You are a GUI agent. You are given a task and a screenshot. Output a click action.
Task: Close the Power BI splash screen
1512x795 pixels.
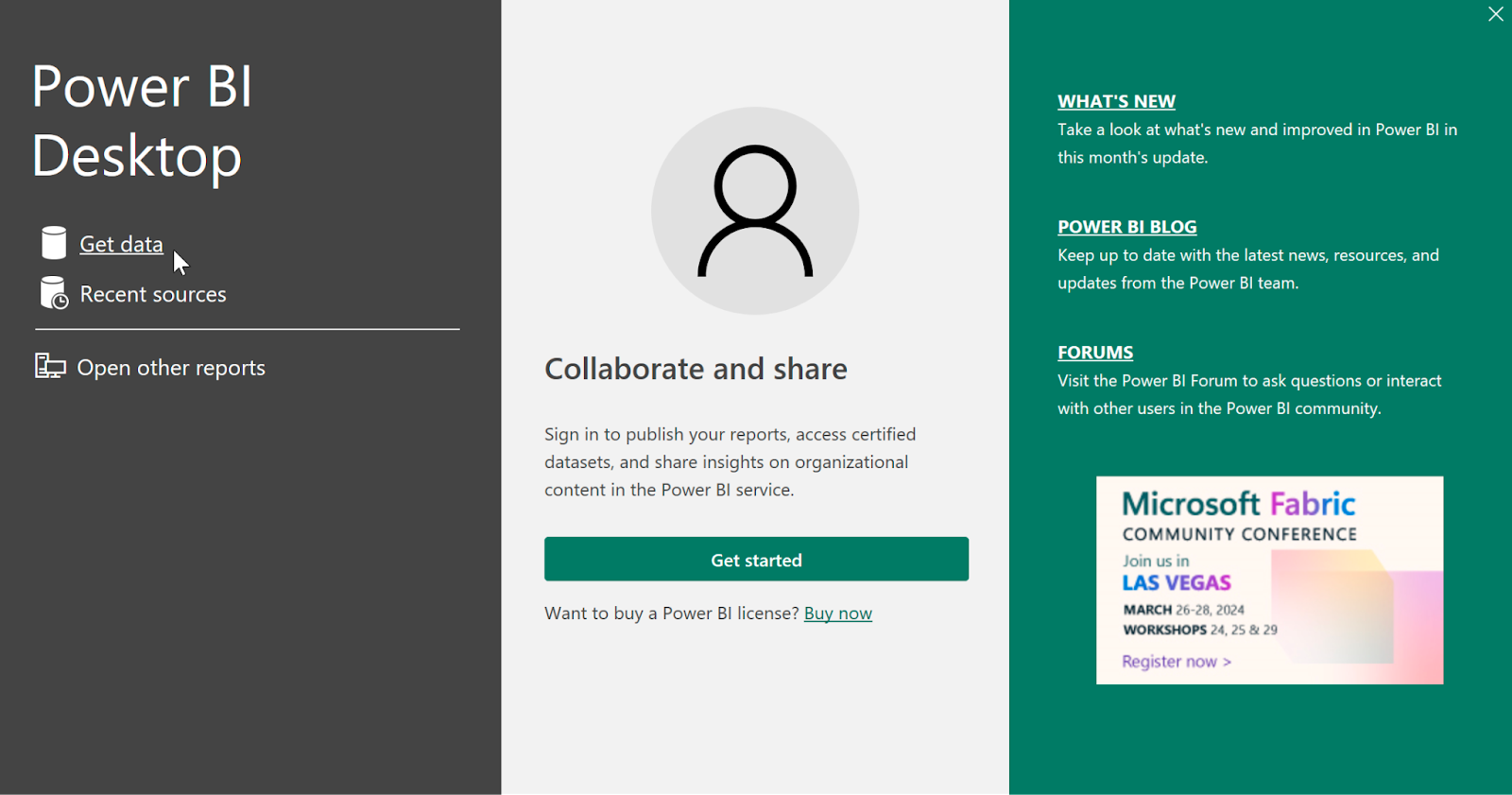[x=1495, y=14]
